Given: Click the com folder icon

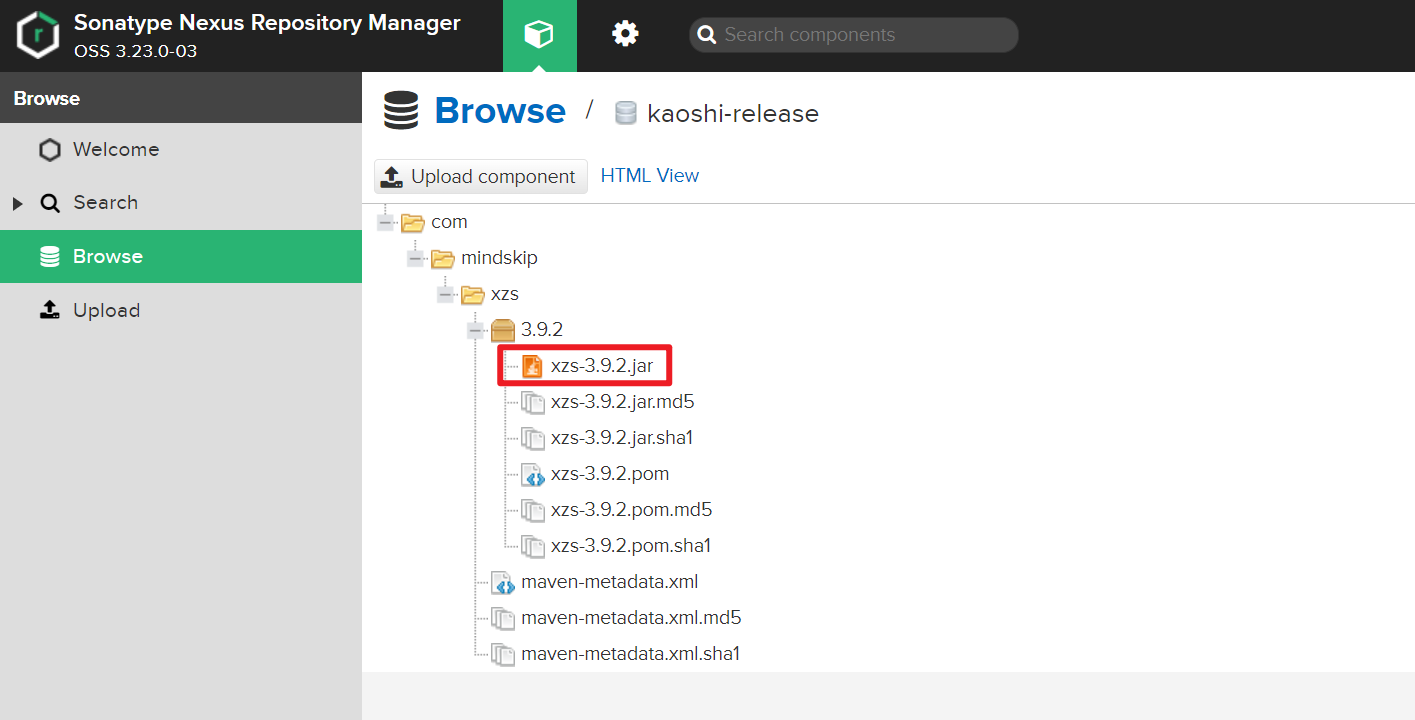Looking at the screenshot, I should [x=412, y=222].
